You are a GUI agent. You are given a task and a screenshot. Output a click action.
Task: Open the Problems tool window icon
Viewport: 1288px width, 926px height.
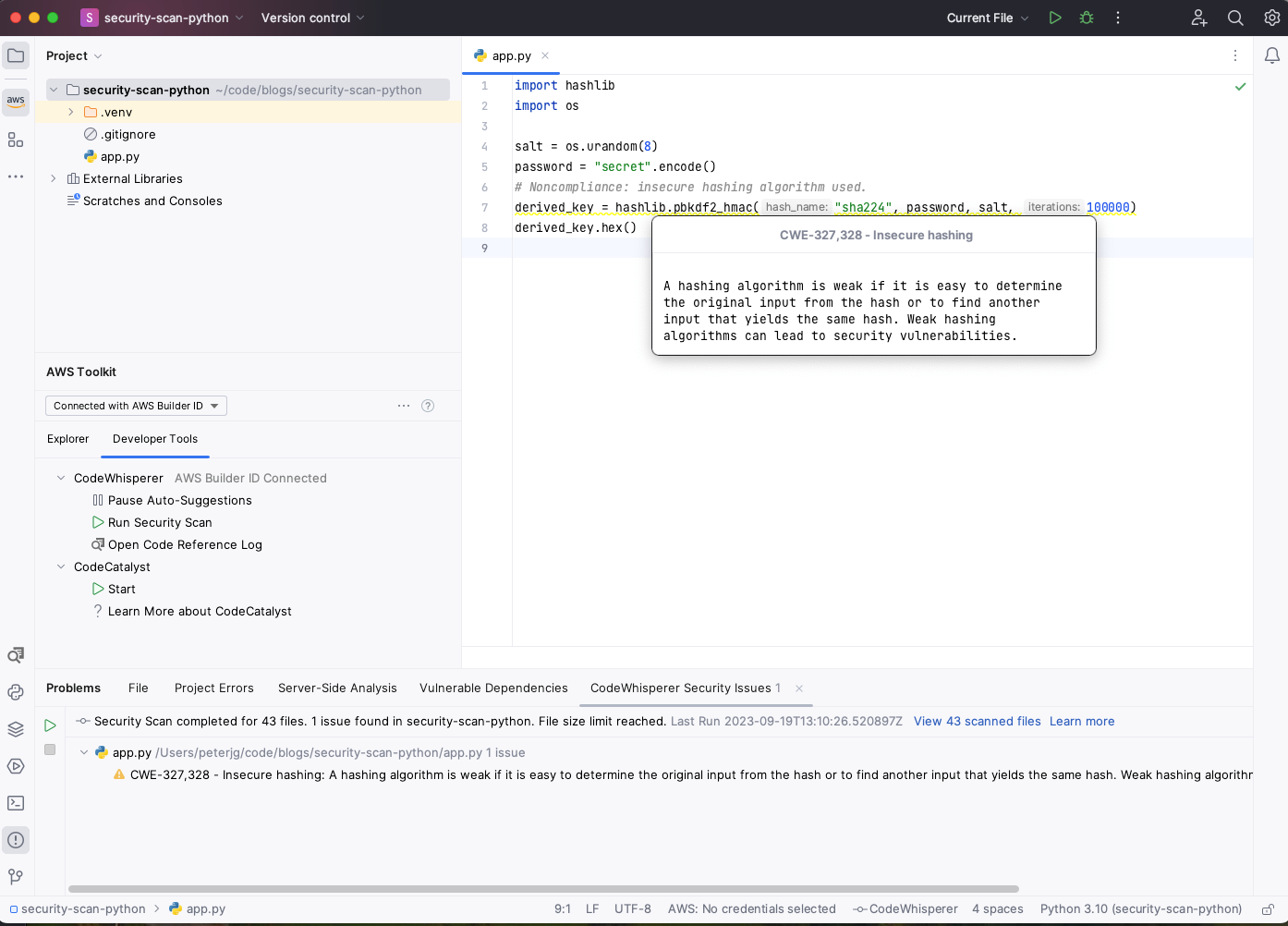point(15,839)
